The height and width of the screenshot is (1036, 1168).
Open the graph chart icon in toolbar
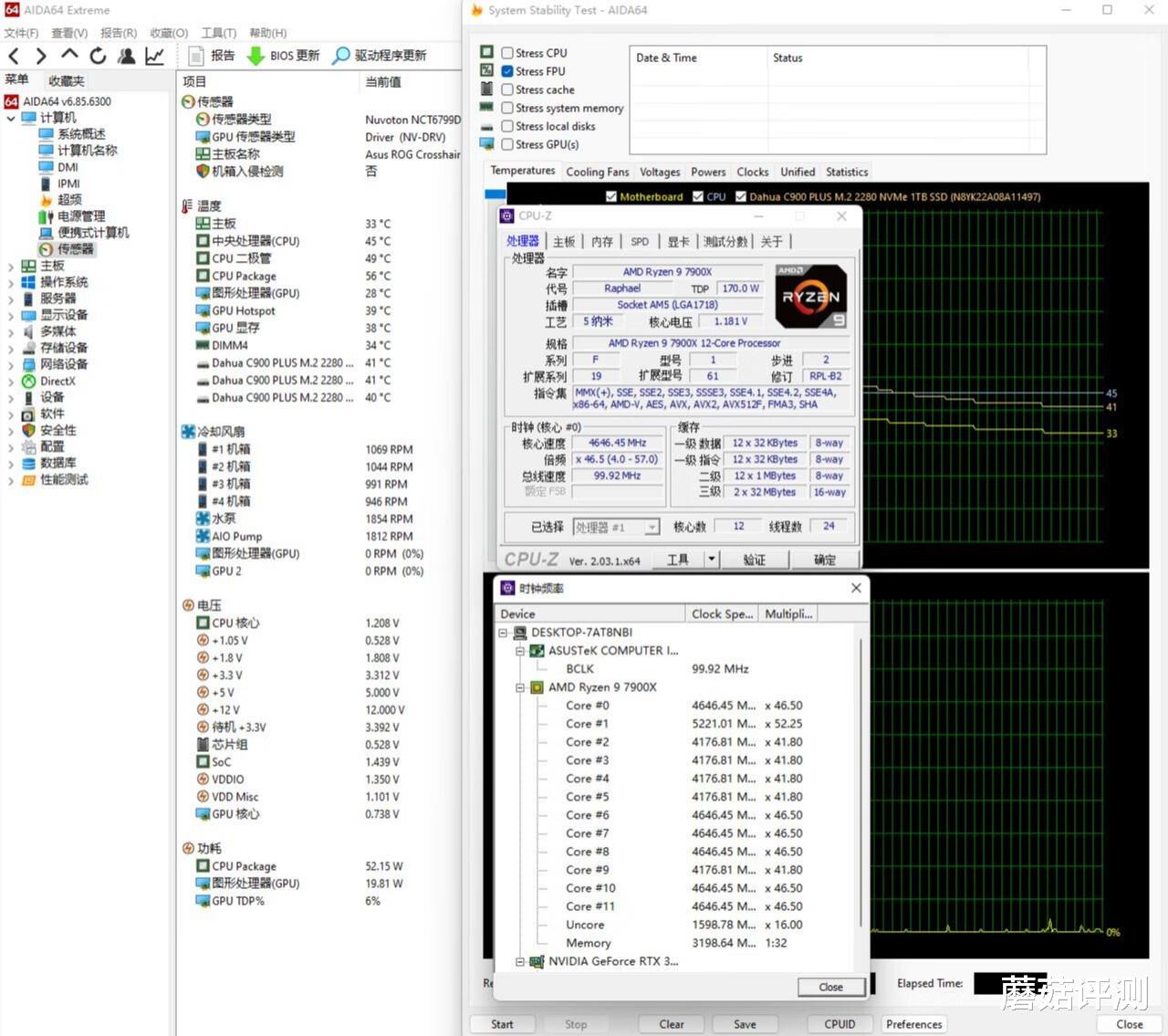pos(155,56)
